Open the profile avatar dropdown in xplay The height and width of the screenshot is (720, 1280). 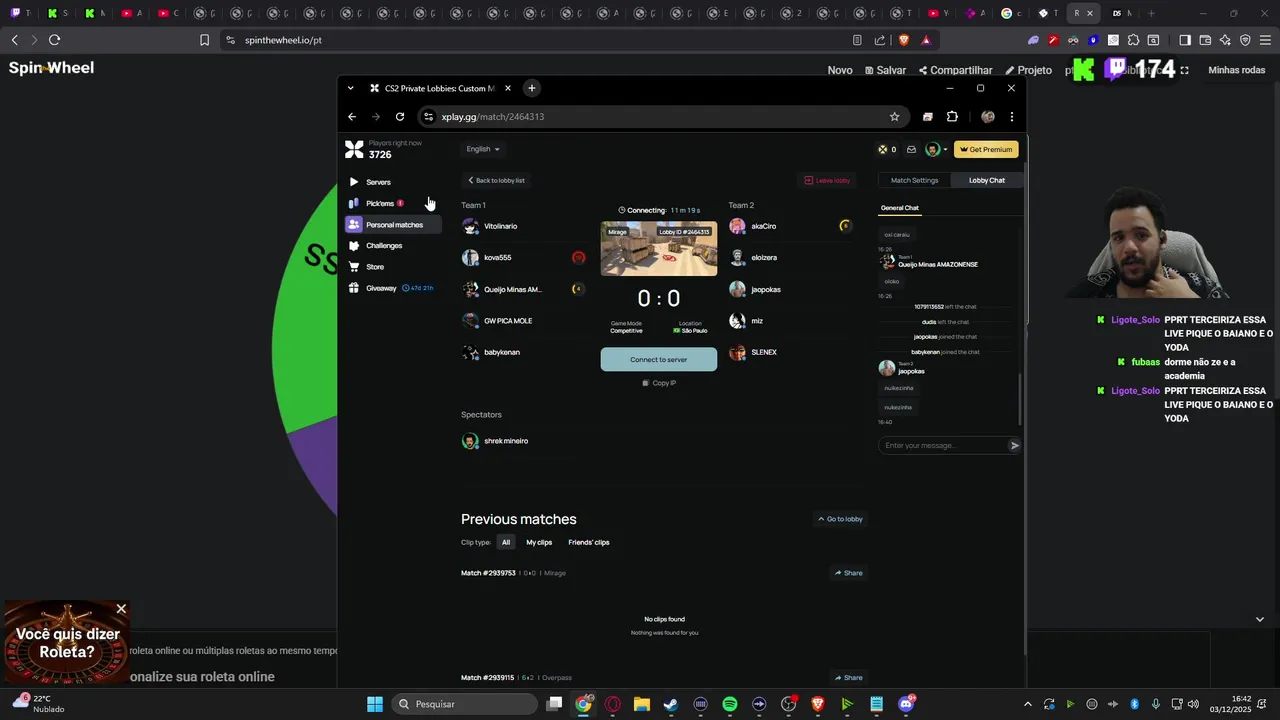click(935, 150)
